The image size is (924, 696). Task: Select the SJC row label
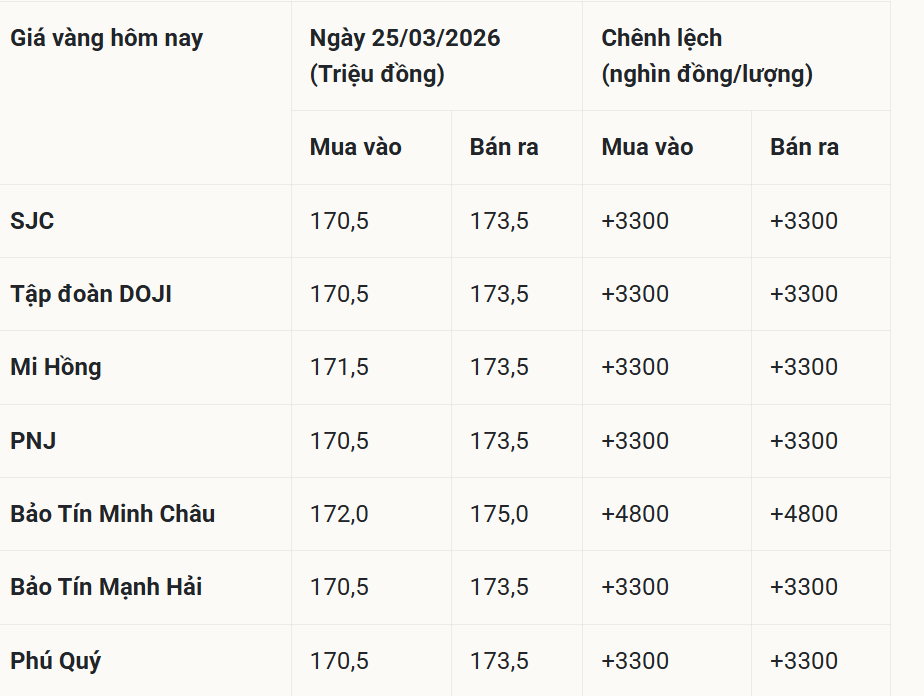pos(32,221)
